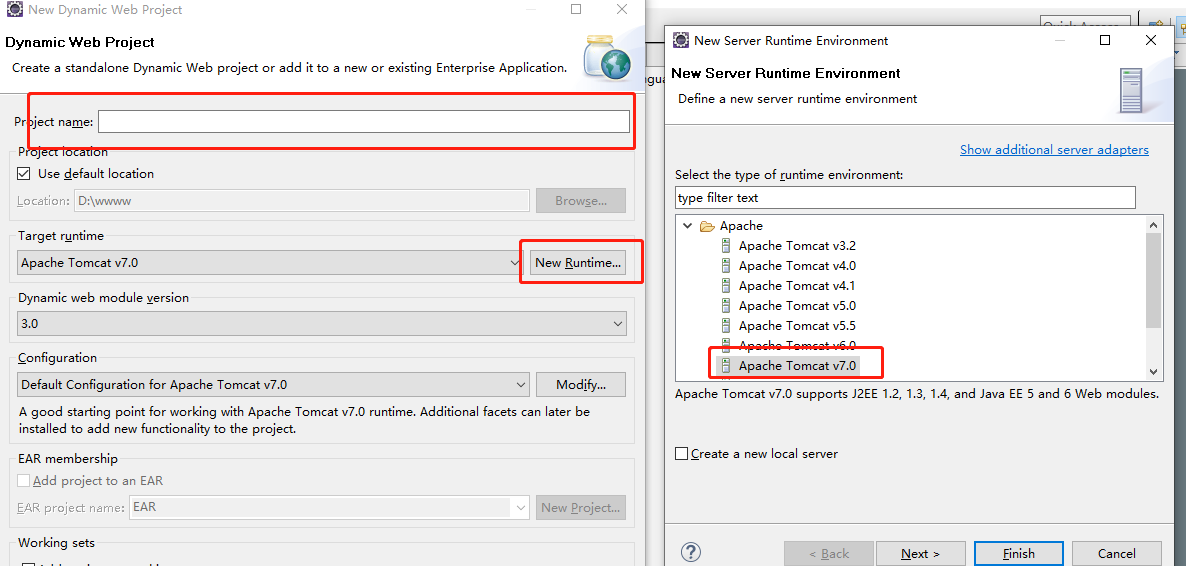Close the New Dynamic Web Project dialog
Viewport: 1186px width, 566px height.
pyautogui.click(x=622, y=10)
